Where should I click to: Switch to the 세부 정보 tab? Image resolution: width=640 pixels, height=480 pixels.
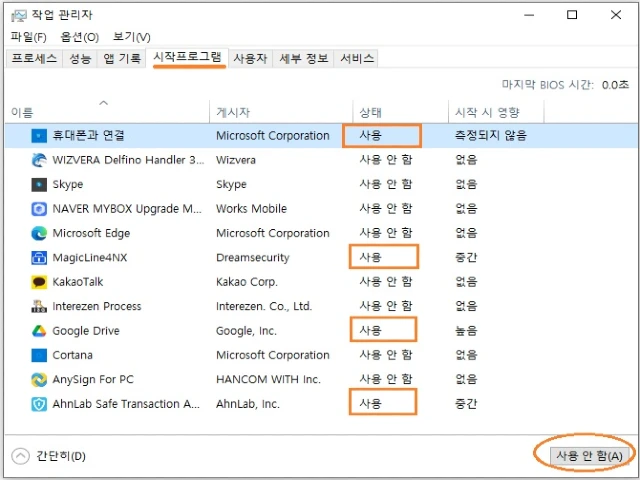pos(304,58)
